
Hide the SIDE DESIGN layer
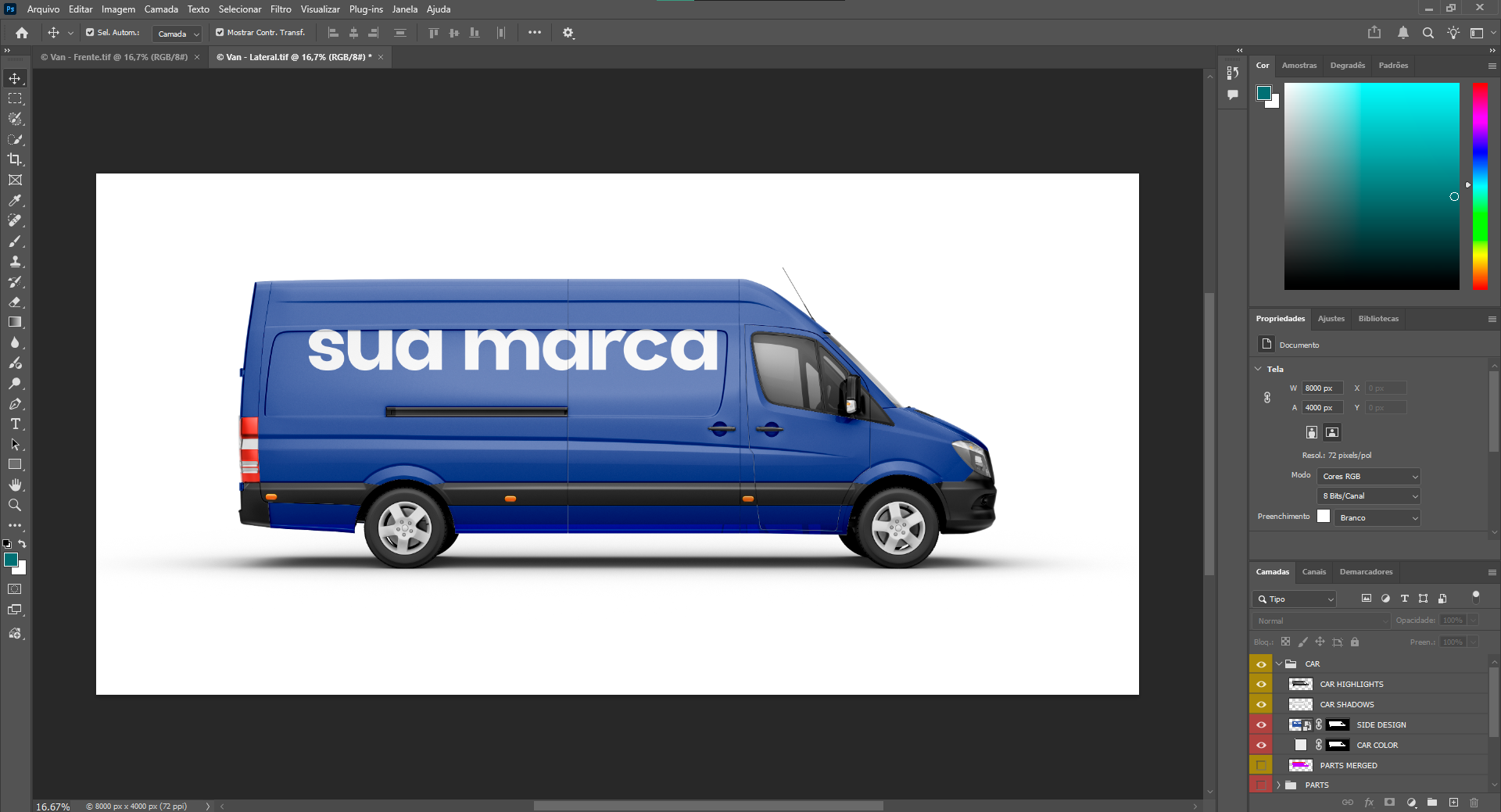click(1261, 724)
